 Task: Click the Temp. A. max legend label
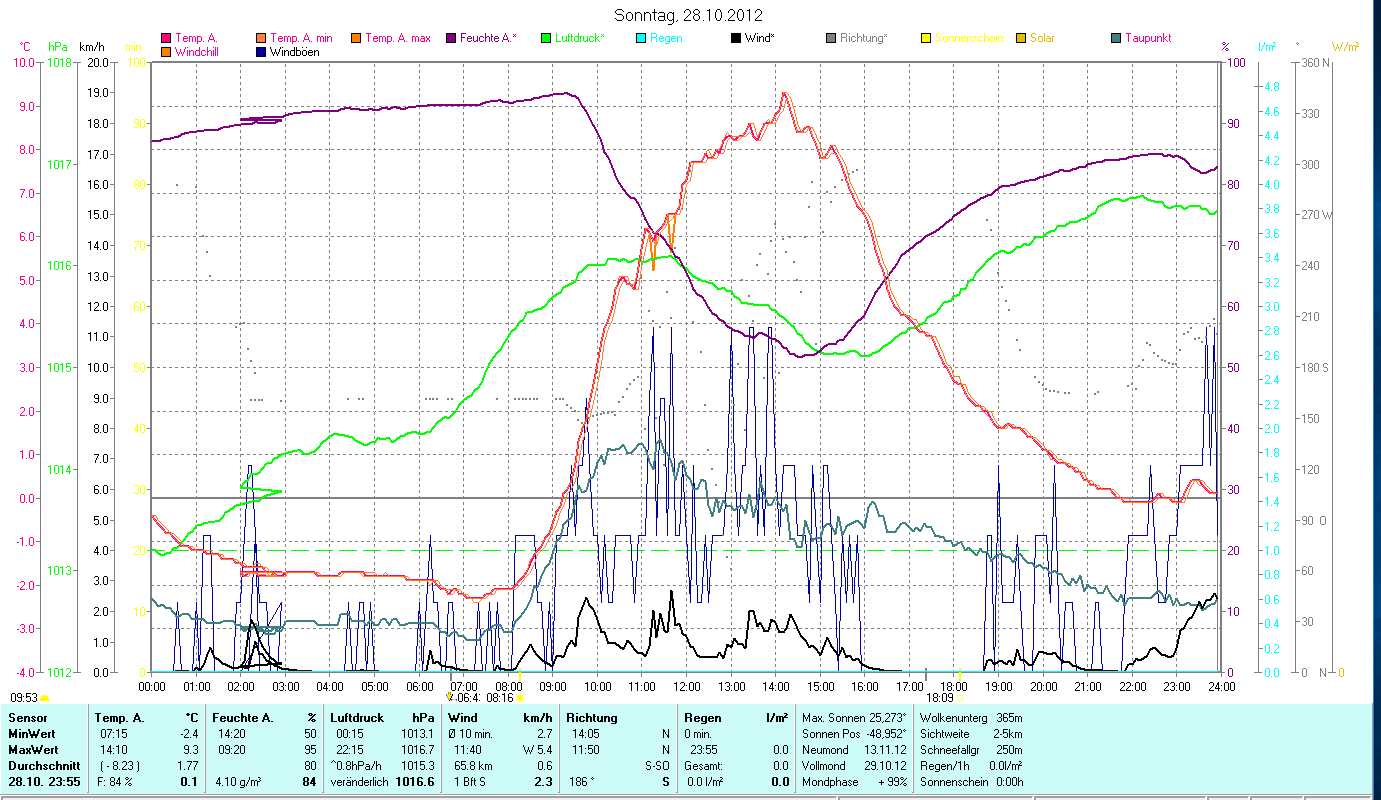tap(398, 39)
